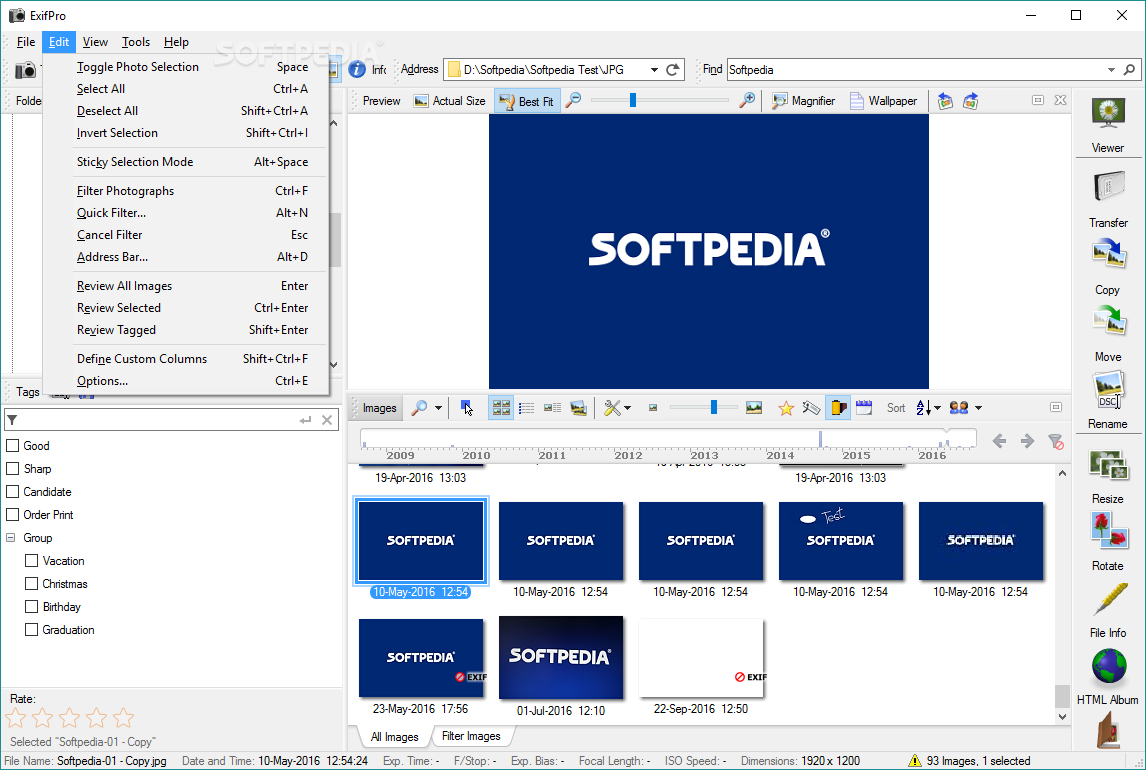The height and width of the screenshot is (770, 1146).
Task: Open the File menu
Action: click(26, 42)
